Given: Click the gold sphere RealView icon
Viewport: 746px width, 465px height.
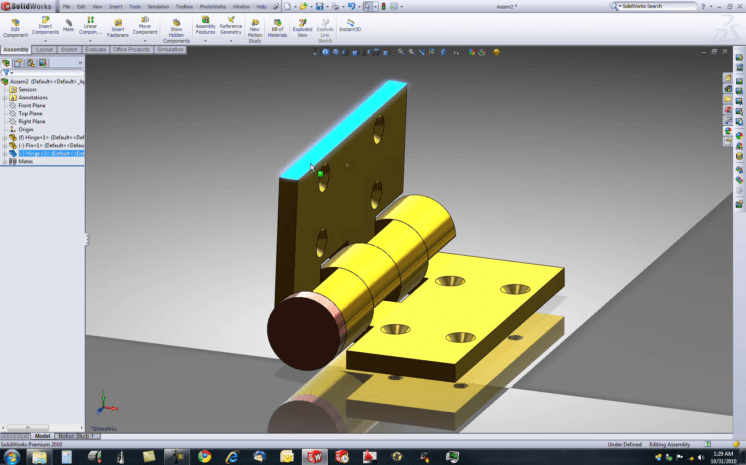Looking at the screenshot, I should tap(496, 52).
